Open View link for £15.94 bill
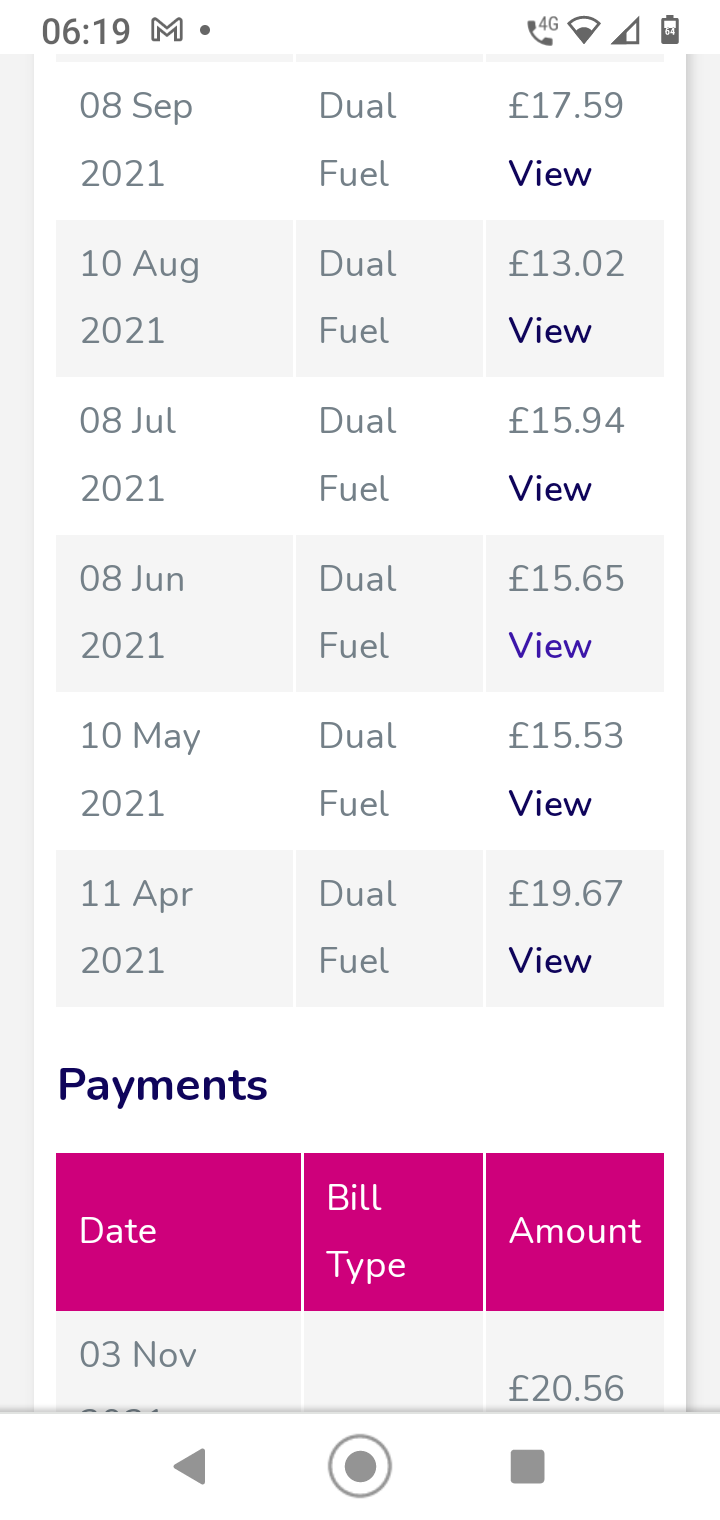The image size is (720, 1520). 550,489
